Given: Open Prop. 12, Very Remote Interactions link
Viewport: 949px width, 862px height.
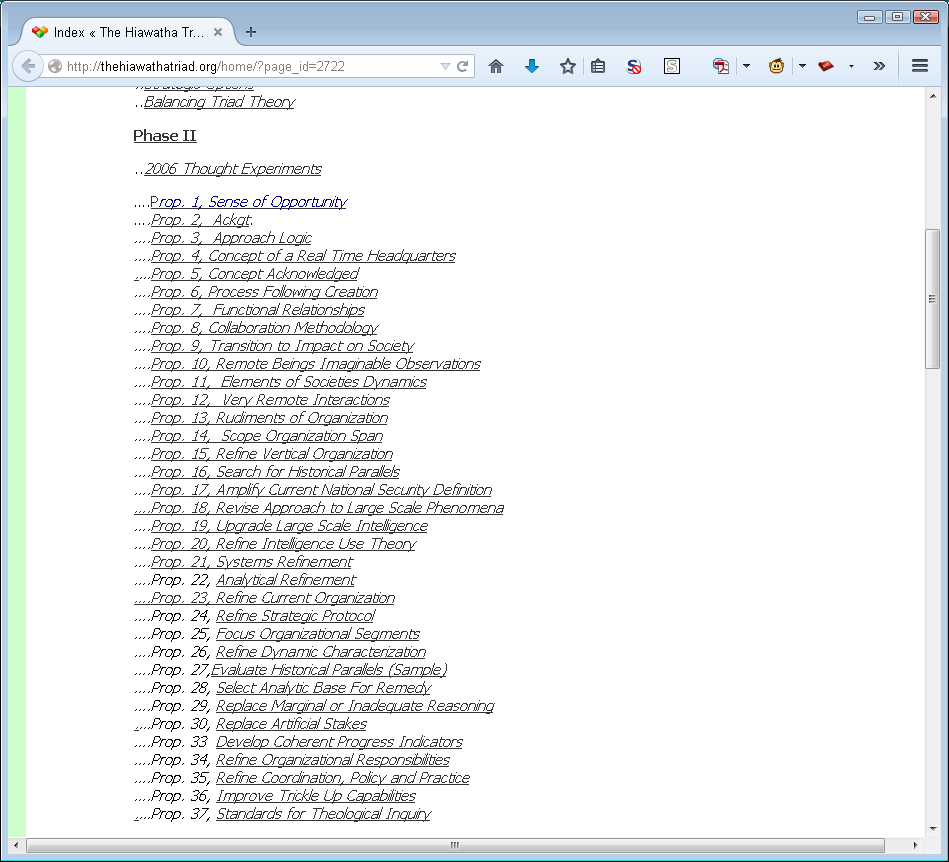Looking at the screenshot, I should [x=271, y=400].
